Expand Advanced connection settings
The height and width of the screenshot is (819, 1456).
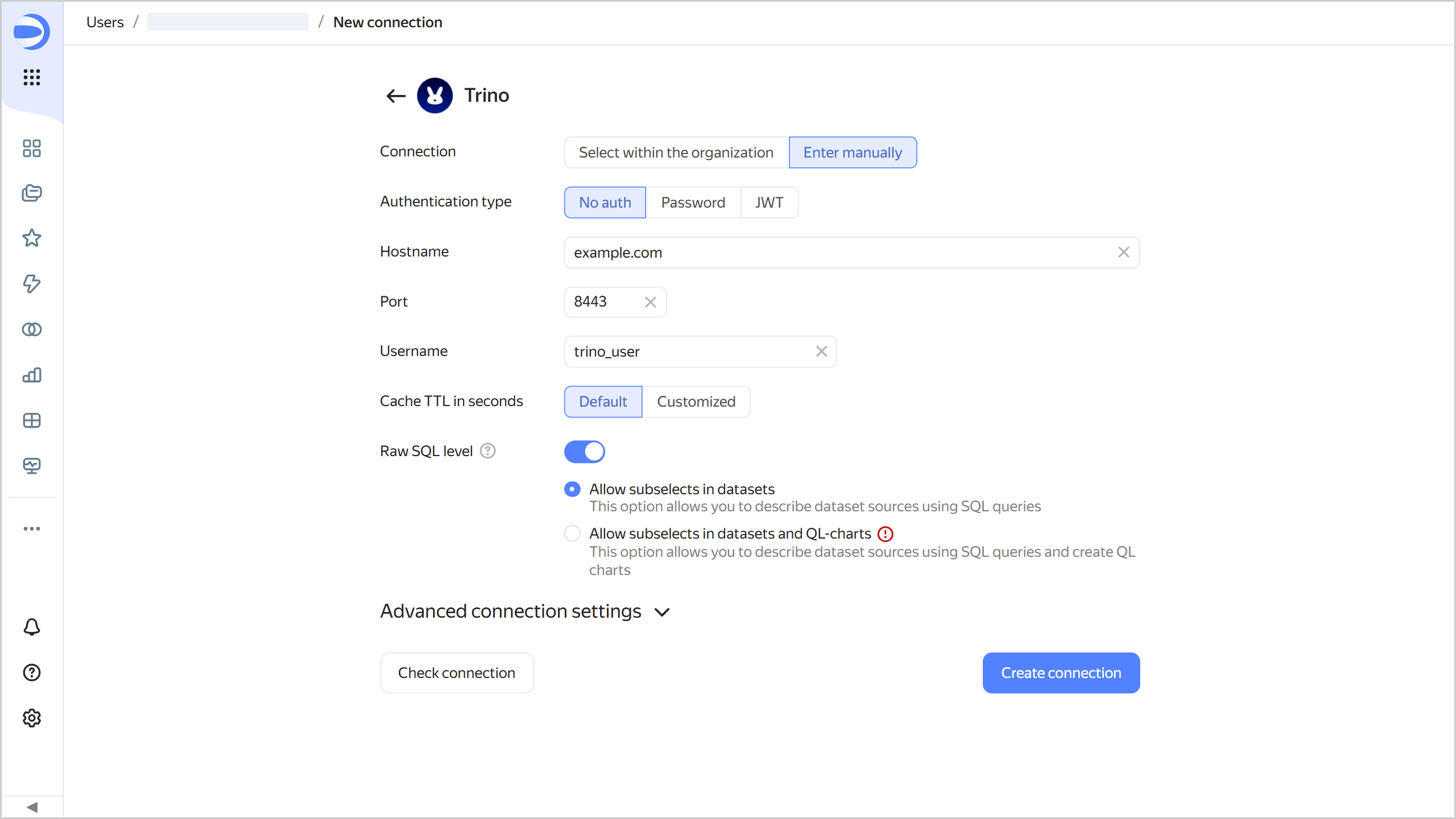click(524, 611)
